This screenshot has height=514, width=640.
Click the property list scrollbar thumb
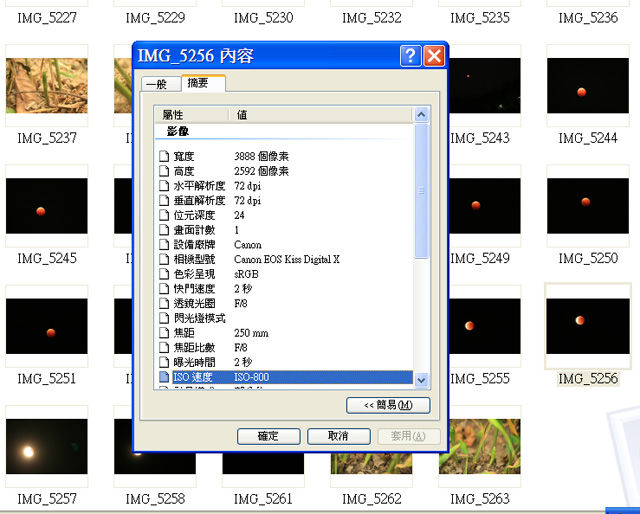coord(421,191)
